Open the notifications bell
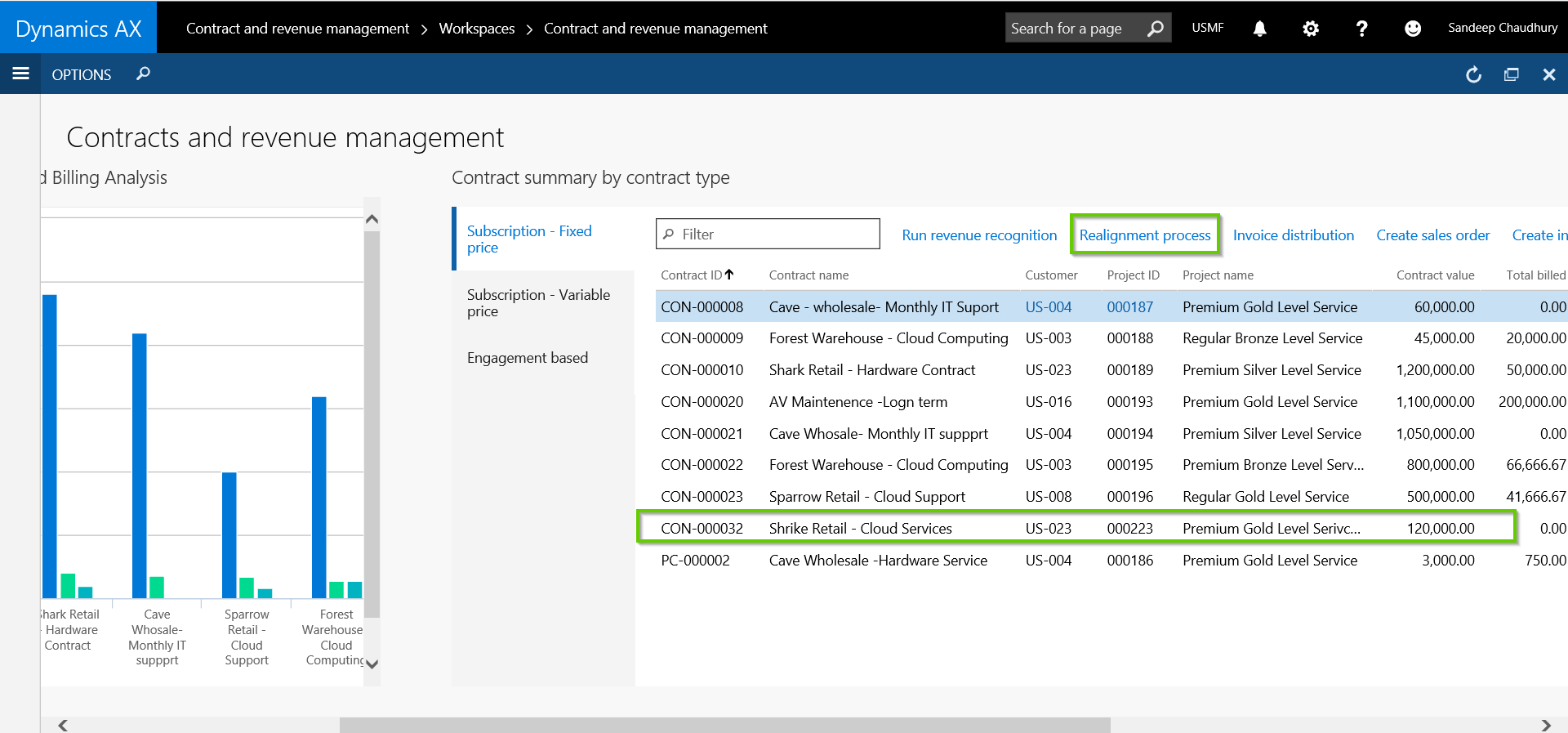Image resolution: width=1568 pixels, height=733 pixels. coord(1259,29)
